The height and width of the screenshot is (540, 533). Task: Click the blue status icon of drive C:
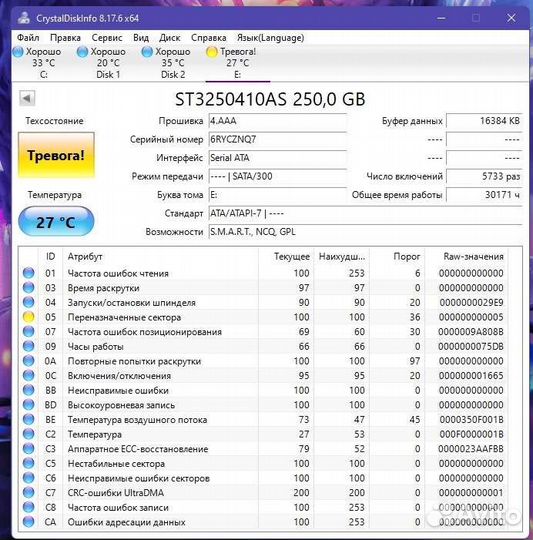[x=18, y=52]
